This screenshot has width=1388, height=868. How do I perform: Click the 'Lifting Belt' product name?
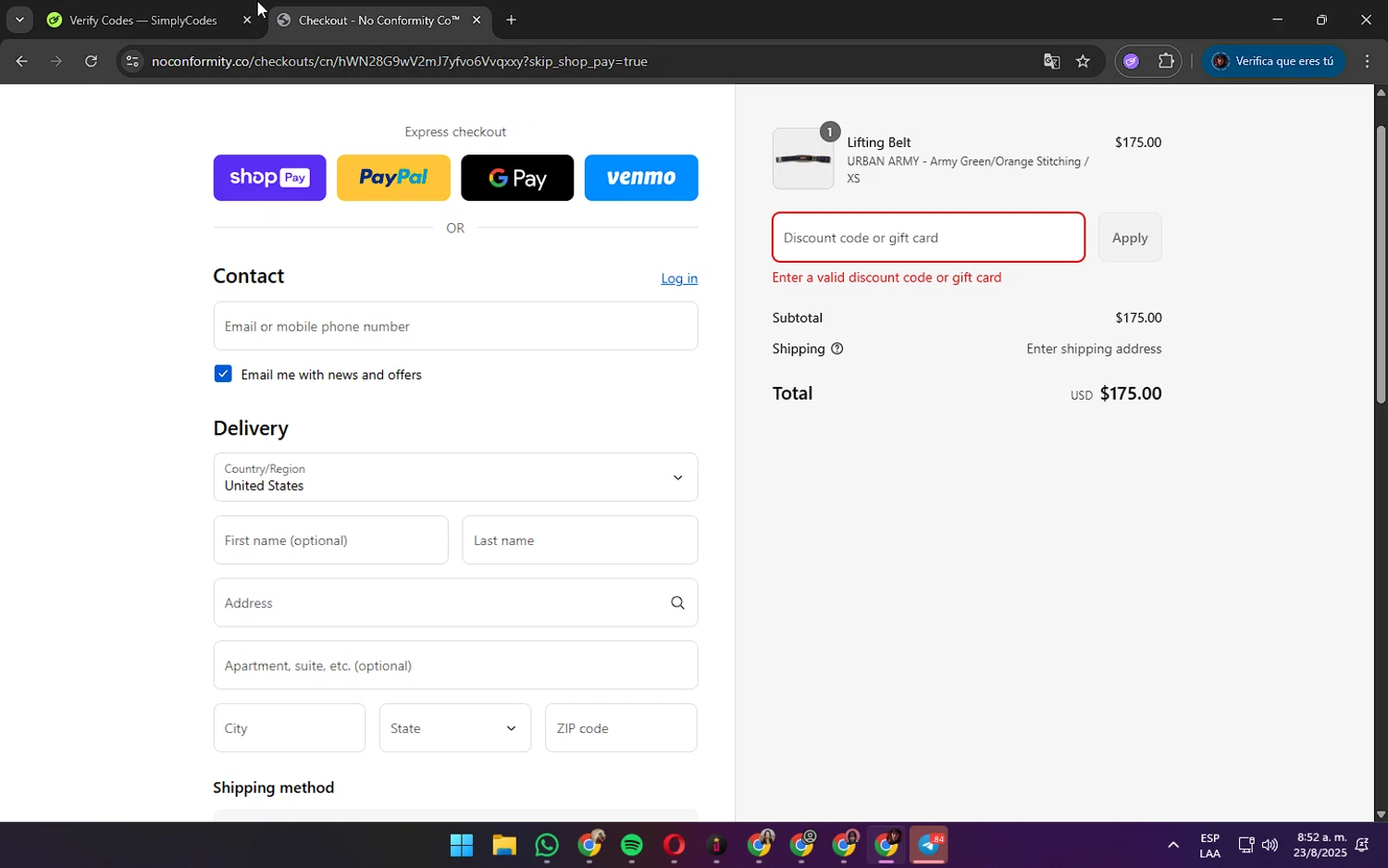tap(879, 143)
